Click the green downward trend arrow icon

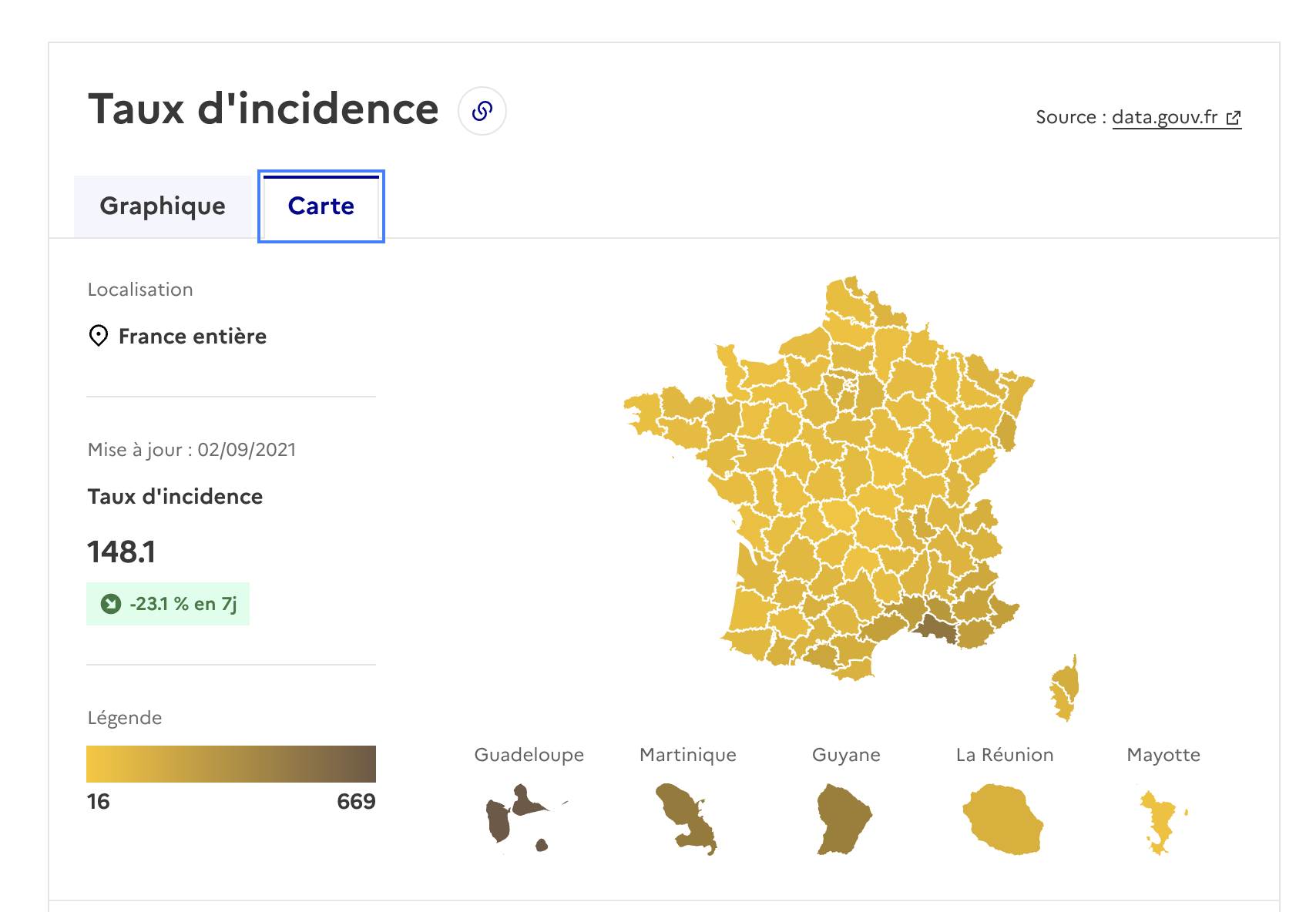(x=111, y=604)
